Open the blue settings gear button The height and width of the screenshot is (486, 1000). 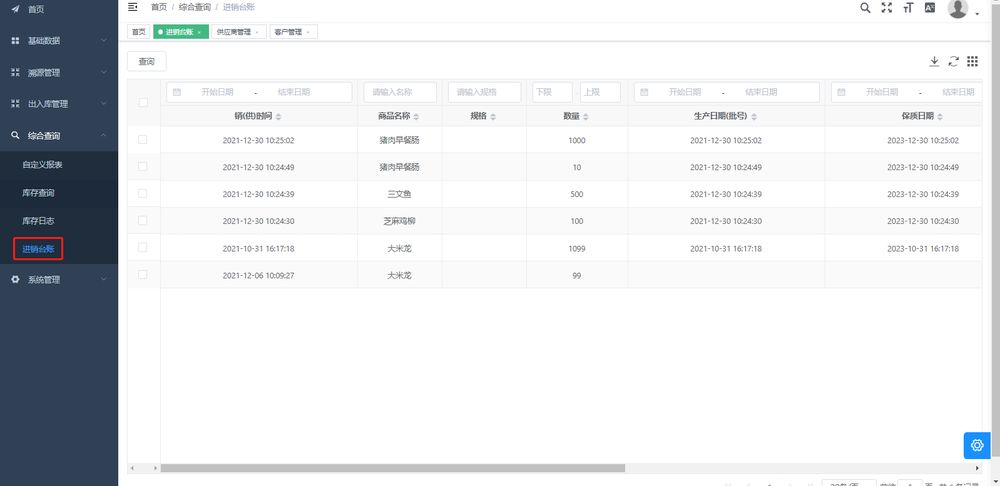pos(976,445)
